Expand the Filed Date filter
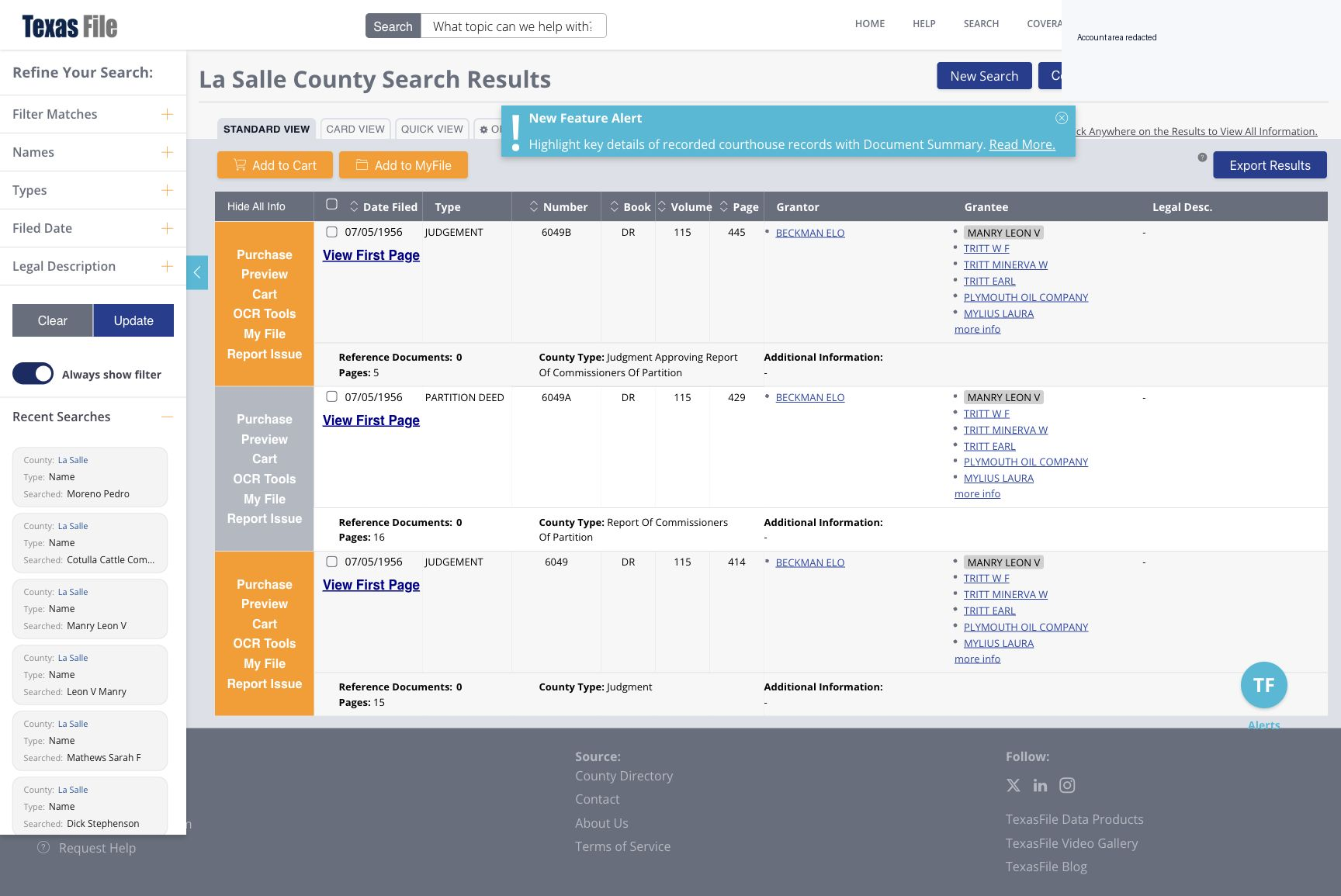 tap(167, 228)
